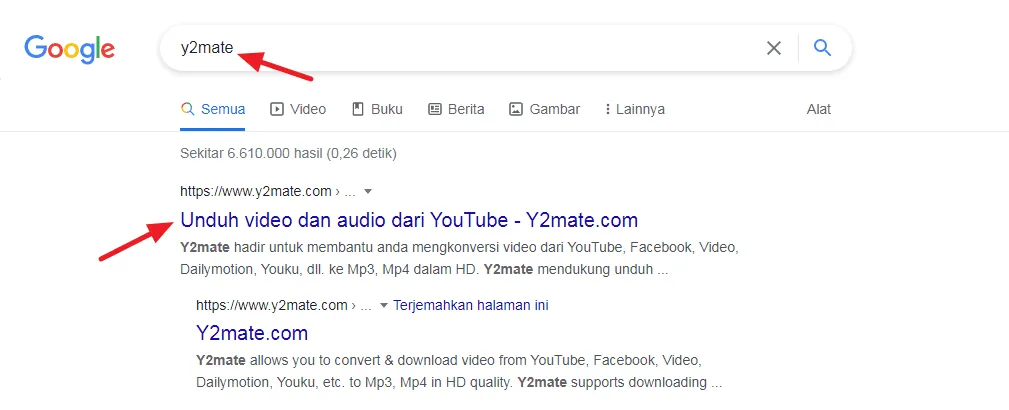Open the Gambar results tab
Screen dimensions: 1009x410
click(544, 109)
